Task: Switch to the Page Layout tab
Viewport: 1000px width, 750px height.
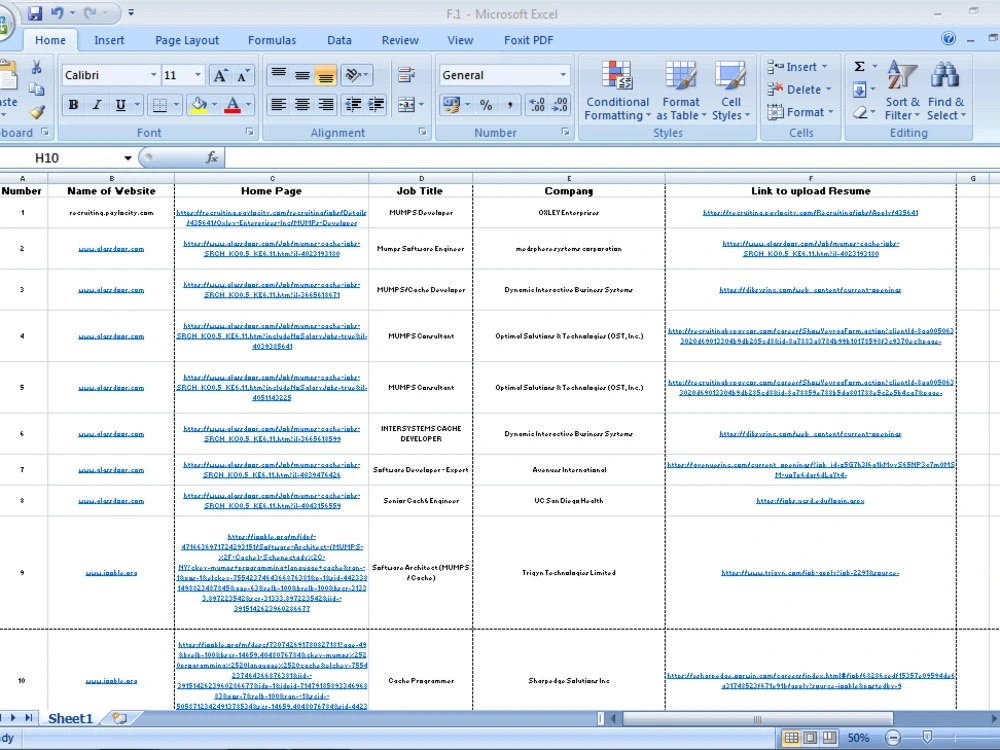Action: [187, 40]
